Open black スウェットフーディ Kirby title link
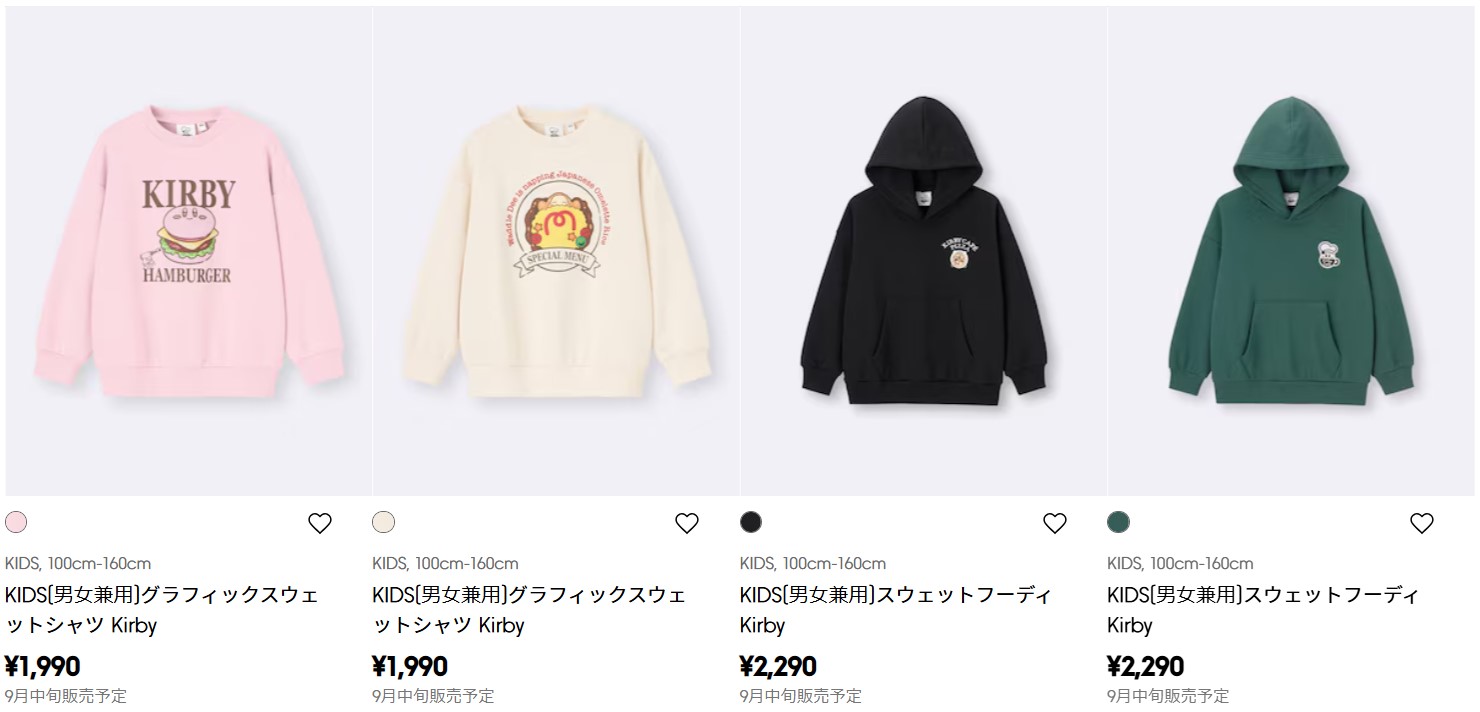Screen dimensions: 1480x712 pyautogui.click(x=896, y=610)
